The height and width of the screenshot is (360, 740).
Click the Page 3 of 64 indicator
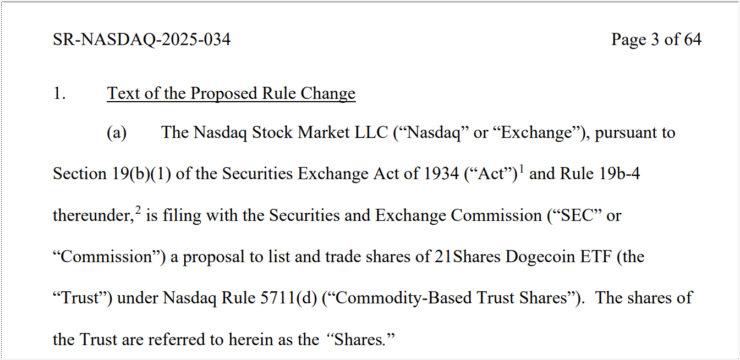point(656,40)
